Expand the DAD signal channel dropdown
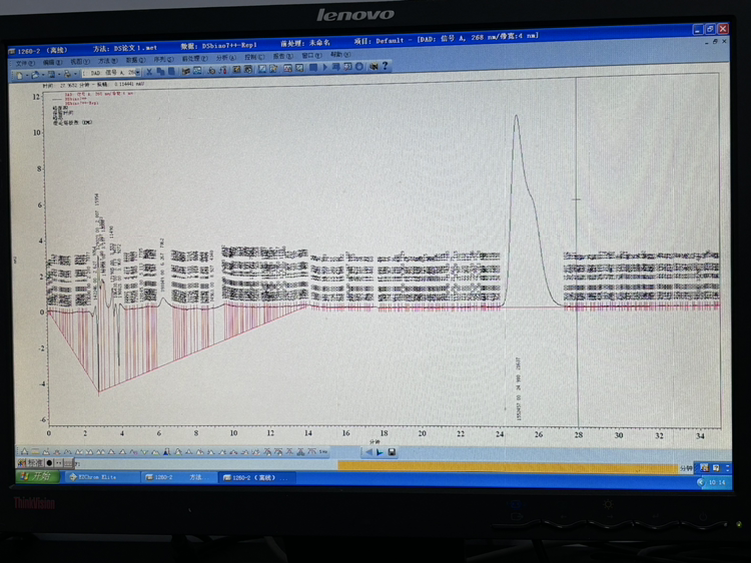The image size is (751, 563). [136, 72]
